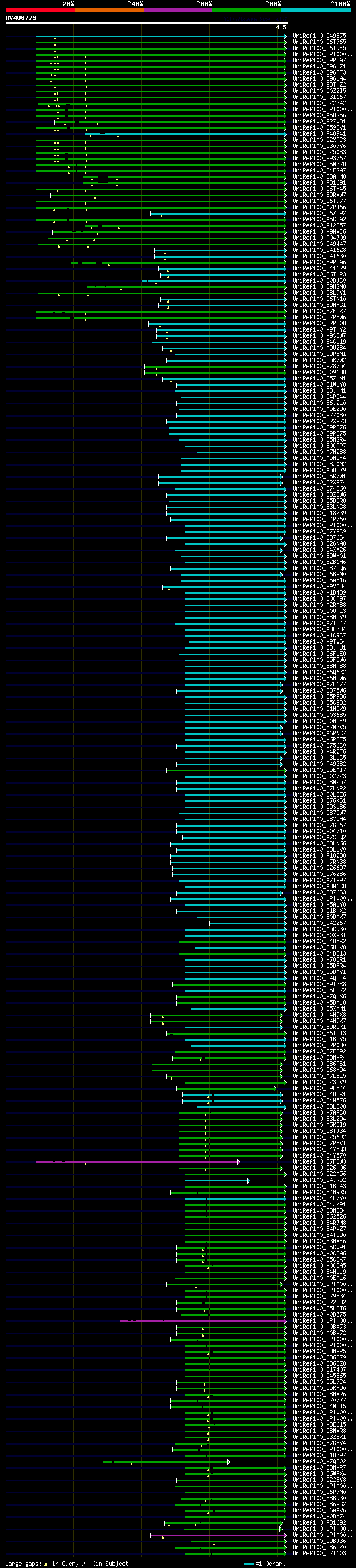Open hit UniRef100_B8M5Y9
Image resolution: width=356 pixels, height=1568 pixels.
pos(319,617)
